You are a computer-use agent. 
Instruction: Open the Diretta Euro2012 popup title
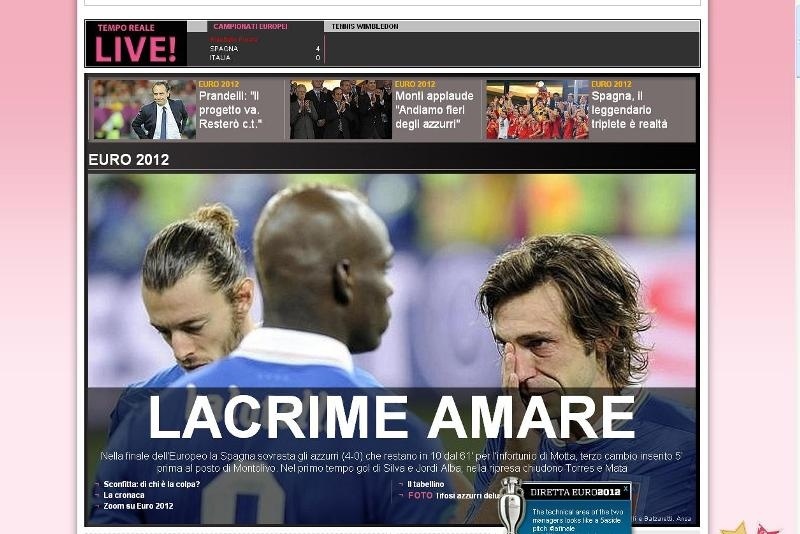coord(575,492)
